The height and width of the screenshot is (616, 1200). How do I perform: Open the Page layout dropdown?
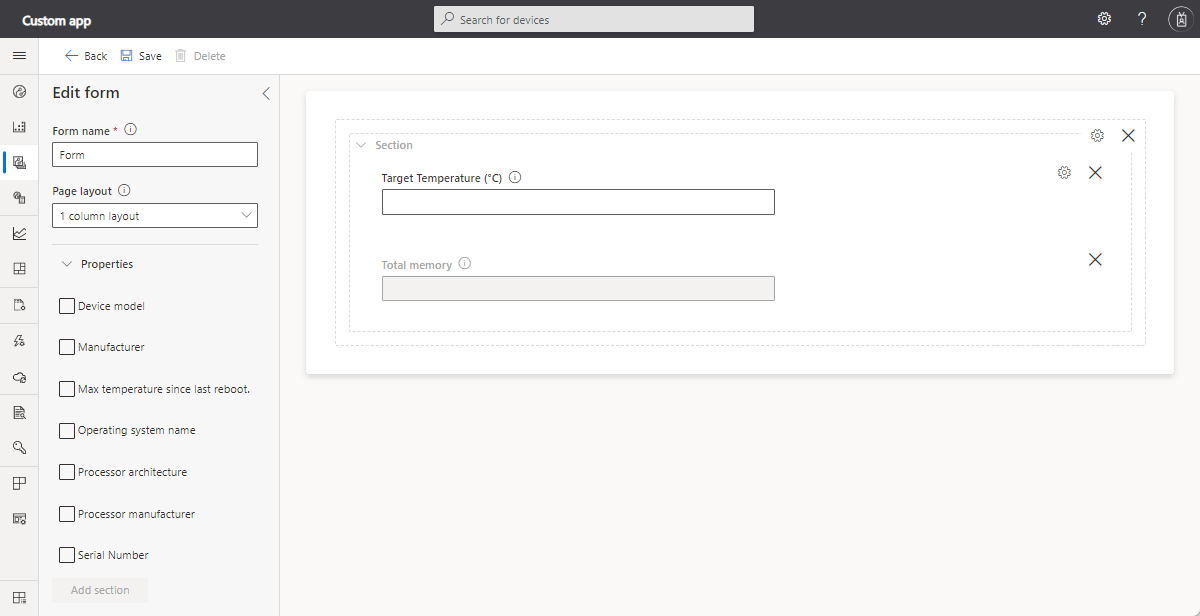[155, 216]
